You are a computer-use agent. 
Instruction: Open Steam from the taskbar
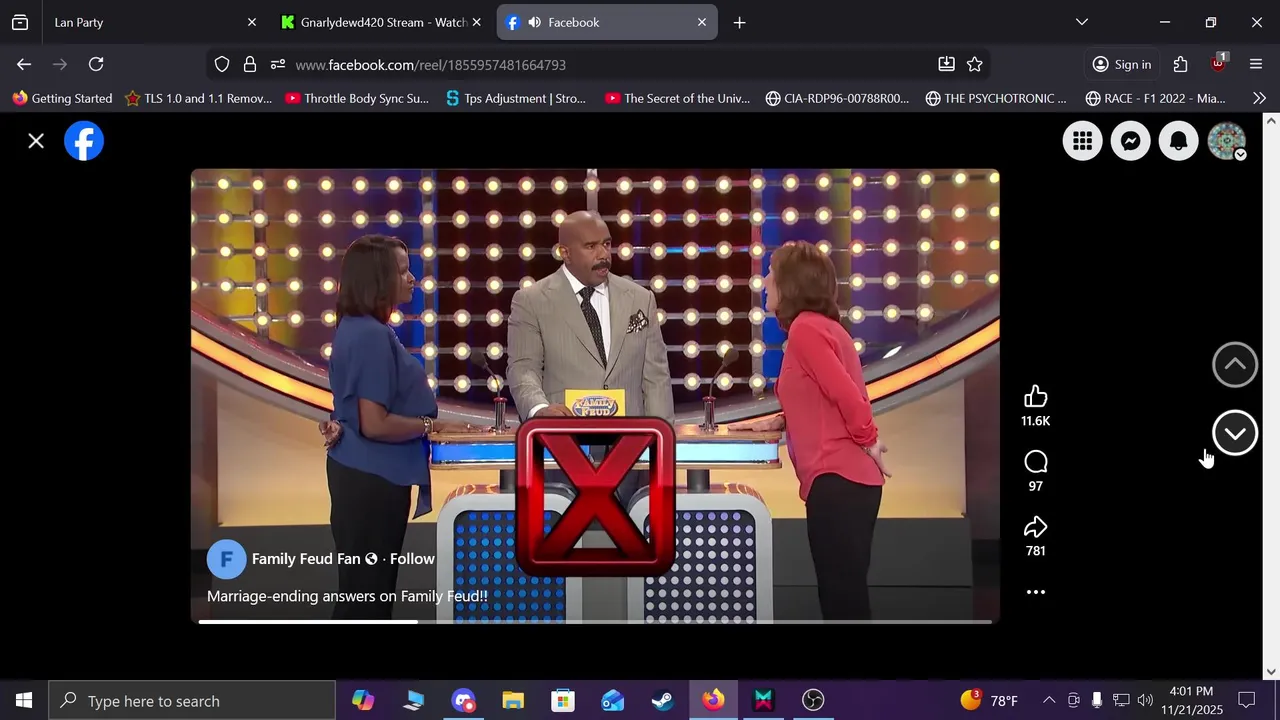pyautogui.click(x=663, y=701)
